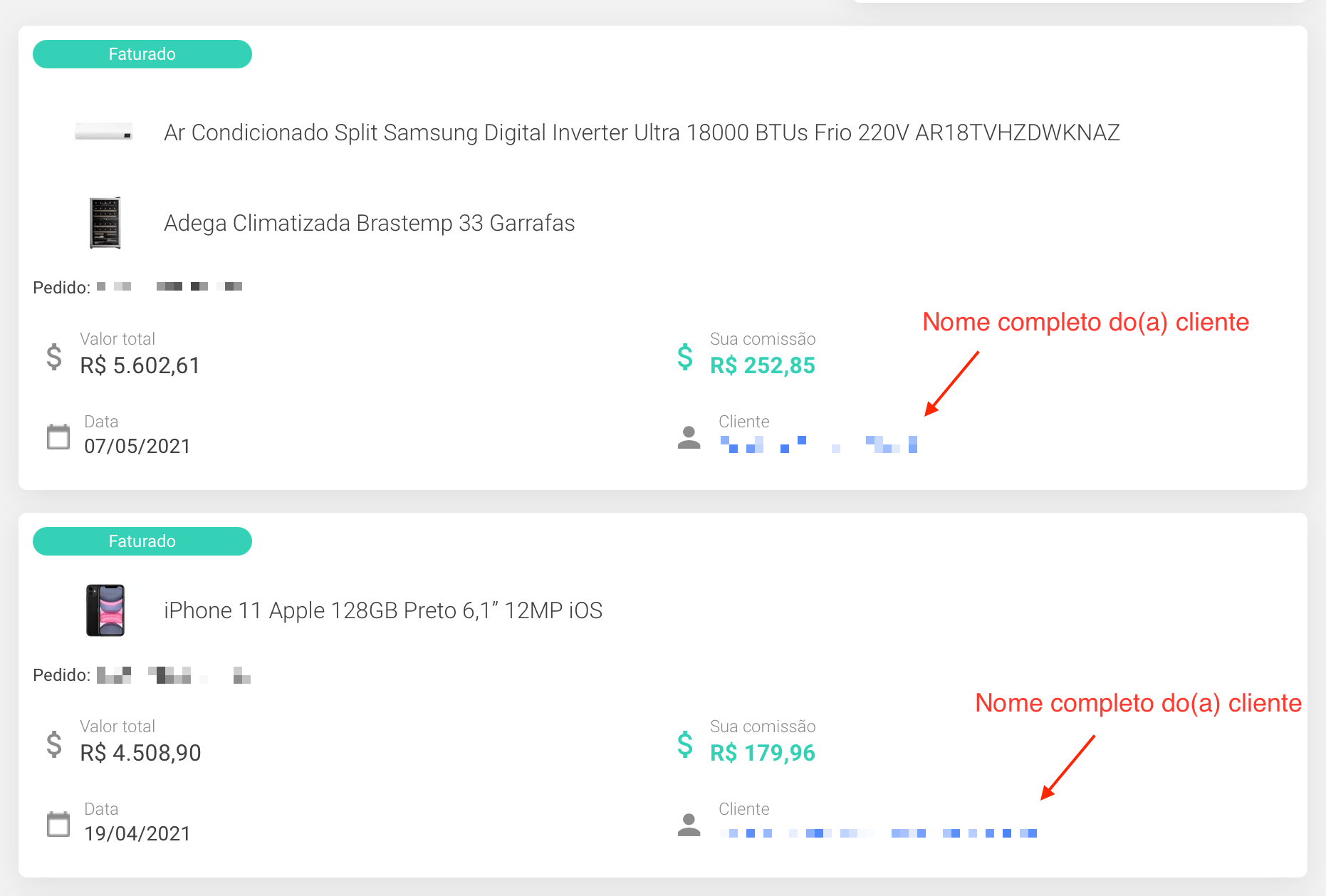Screen dimensions: 1326x896
Task: Open the Ar Condicionado Split Samsung product title
Action: (x=642, y=132)
